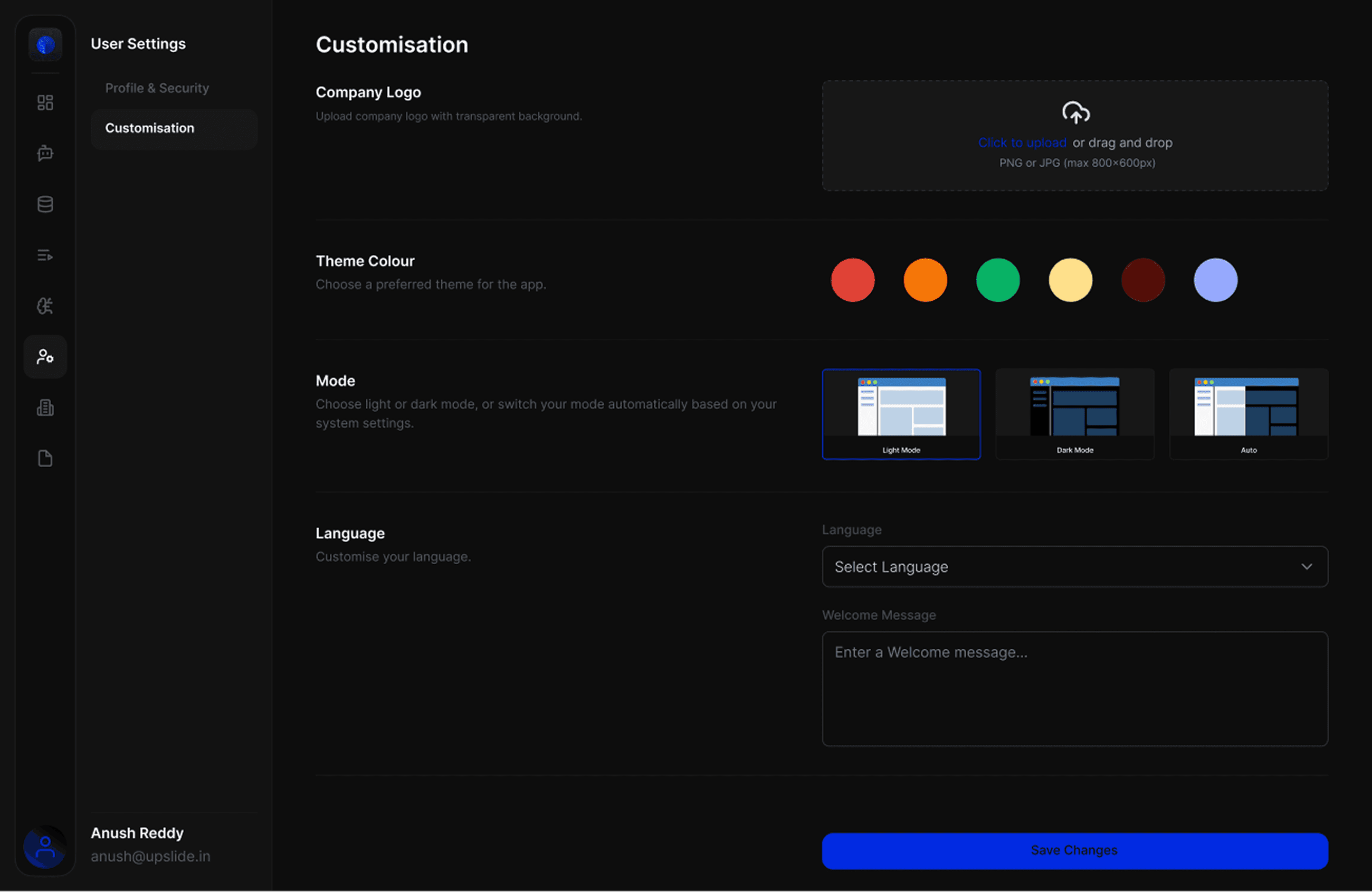
Task: Click the document file icon in sidebar
Action: [x=45, y=458]
